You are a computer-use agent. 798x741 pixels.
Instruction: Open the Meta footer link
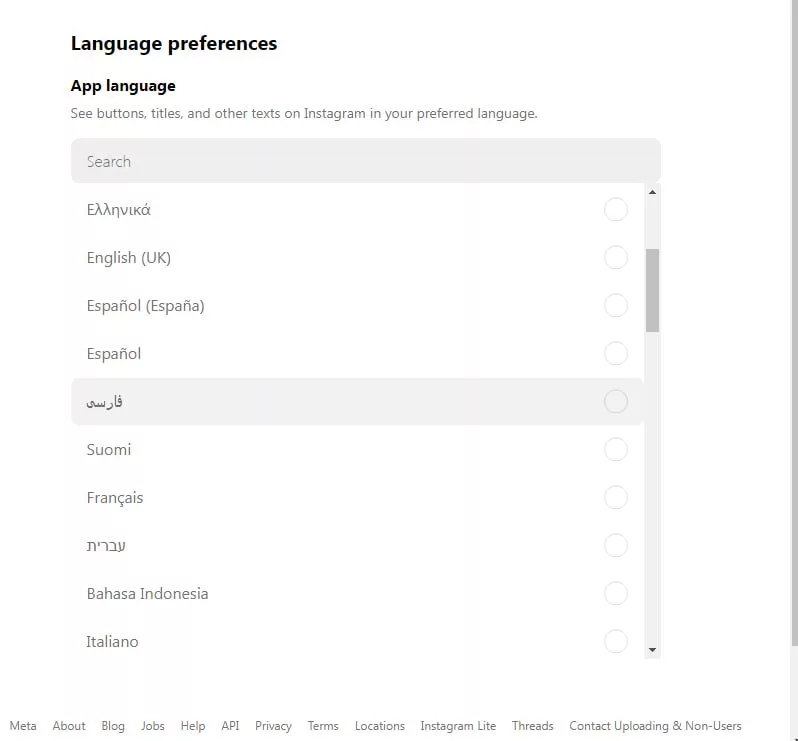click(23, 726)
